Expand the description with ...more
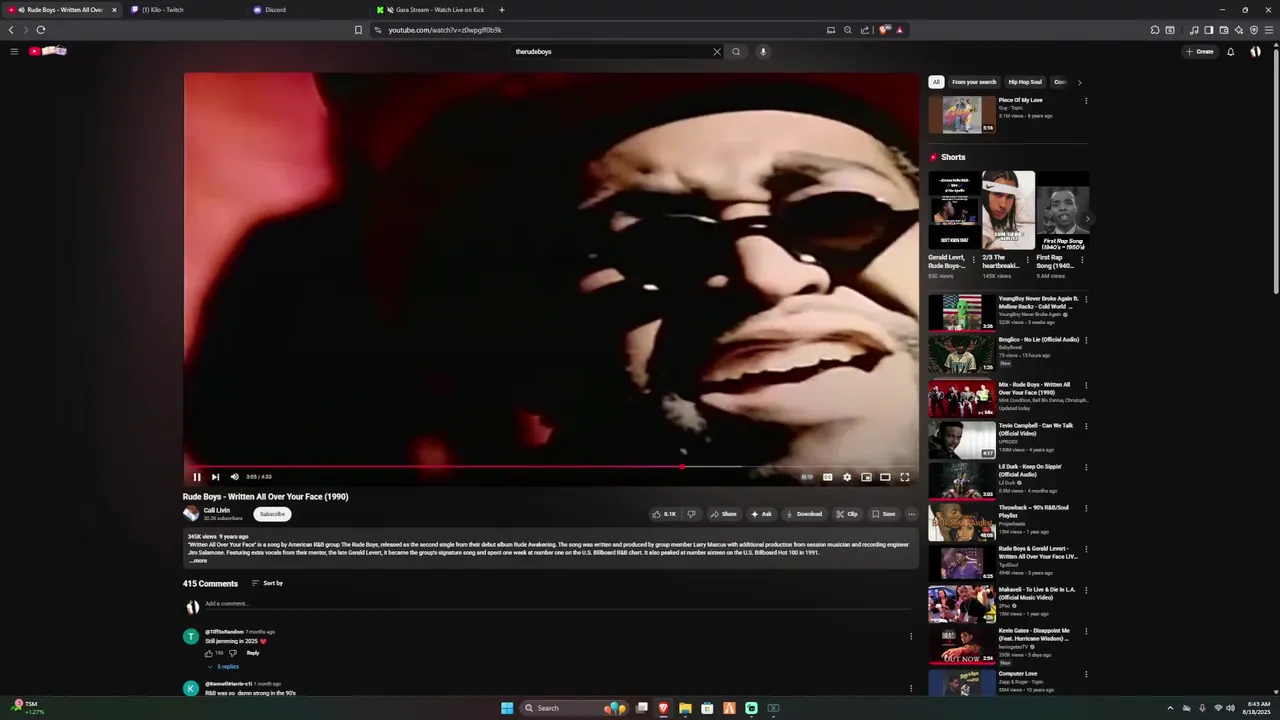The height and width of the screenshot is (720, 1280). pos(198,561)
